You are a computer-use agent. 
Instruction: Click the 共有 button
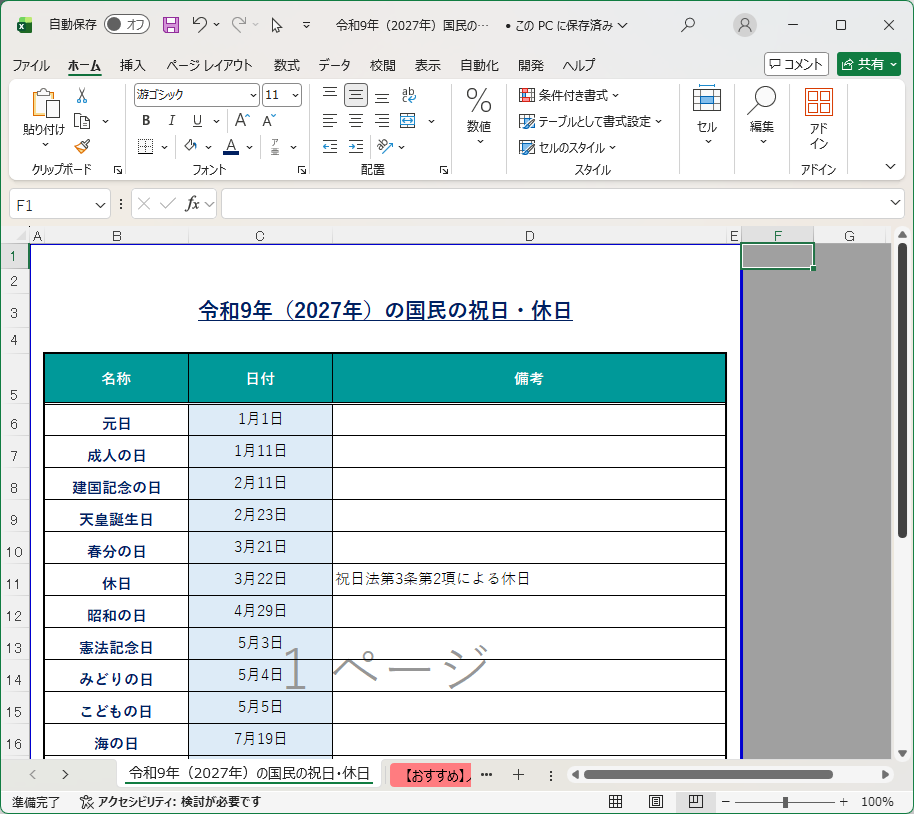[x=868, y=64]
